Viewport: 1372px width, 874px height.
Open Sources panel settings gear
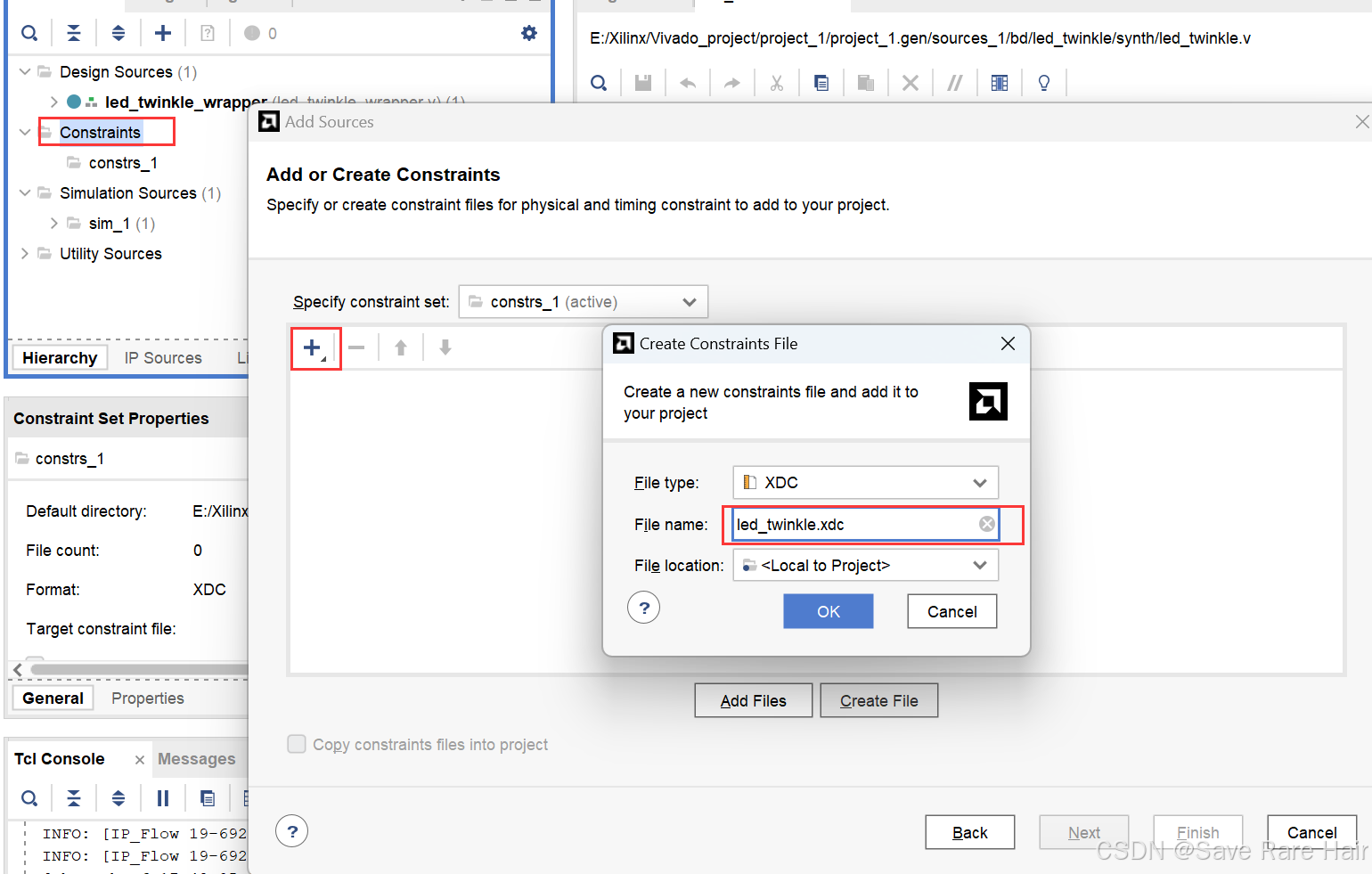(529, 33)
